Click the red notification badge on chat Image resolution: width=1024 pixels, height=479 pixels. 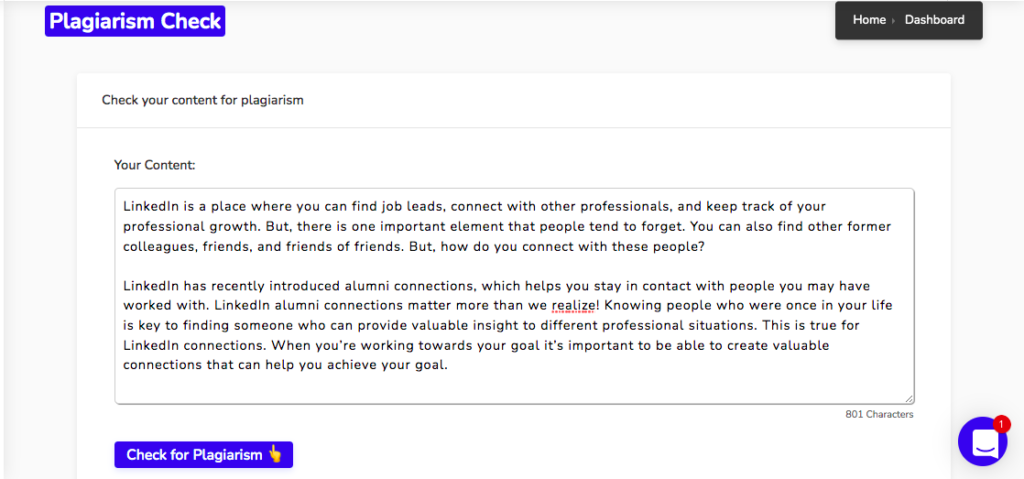[x=1000, y=425]
